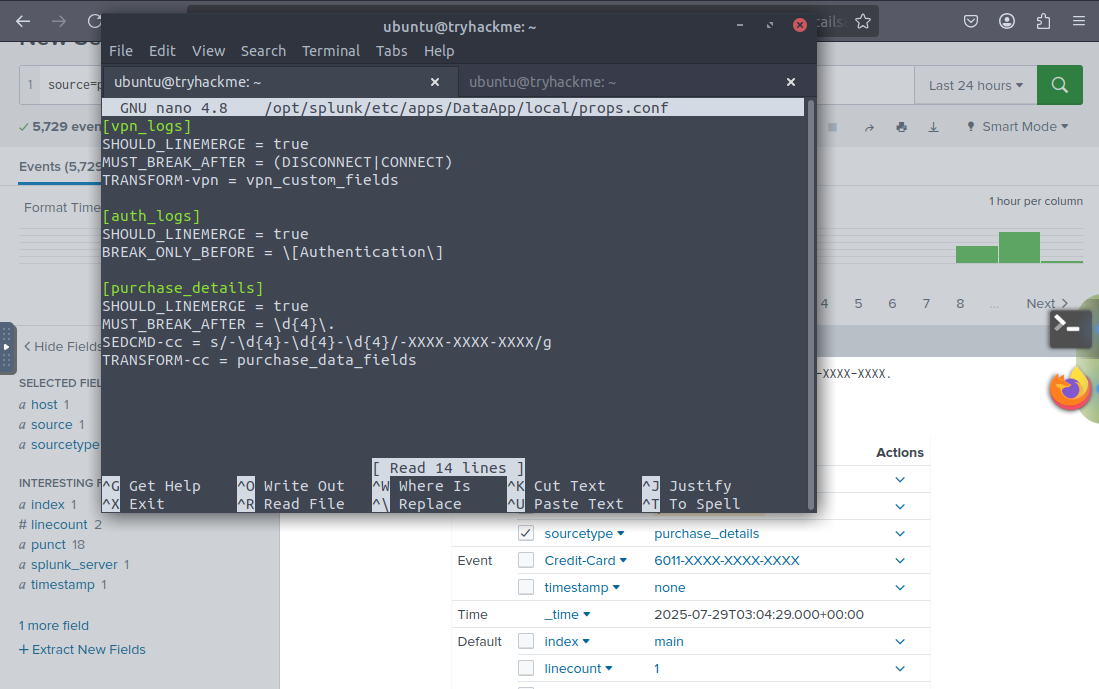
Task: Click the green Splunk search button
Action: click(1060, 85)
